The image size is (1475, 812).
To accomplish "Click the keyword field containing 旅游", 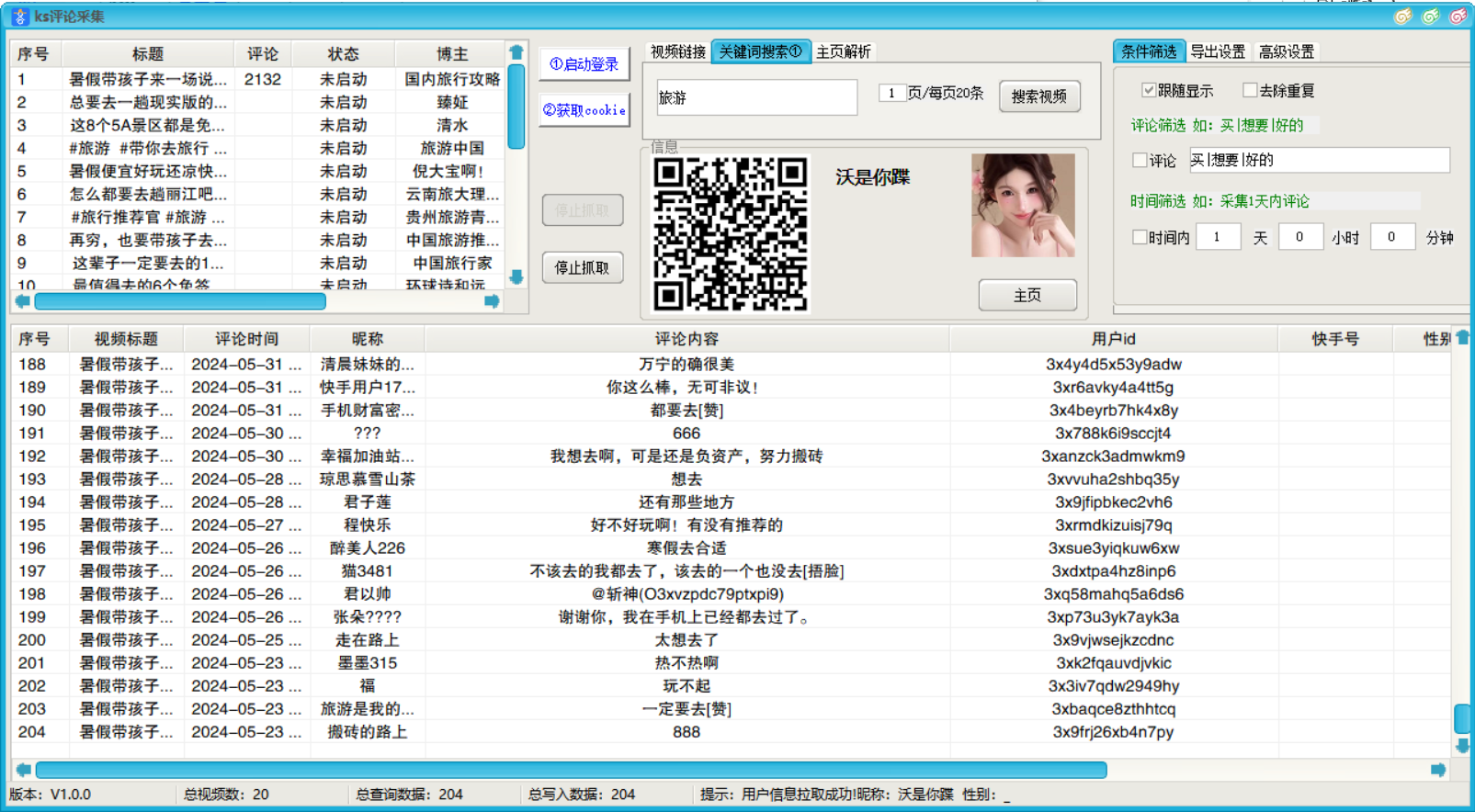I will pos(757,97).
